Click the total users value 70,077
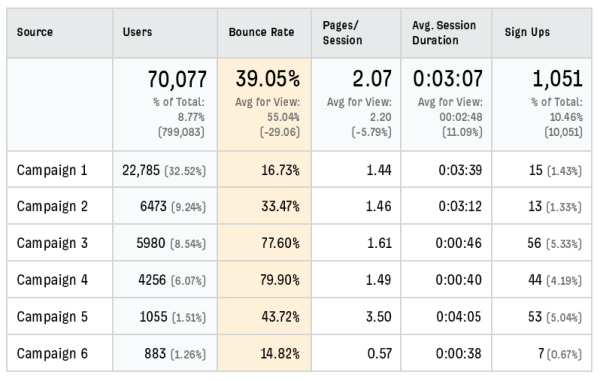 (177, 79)
